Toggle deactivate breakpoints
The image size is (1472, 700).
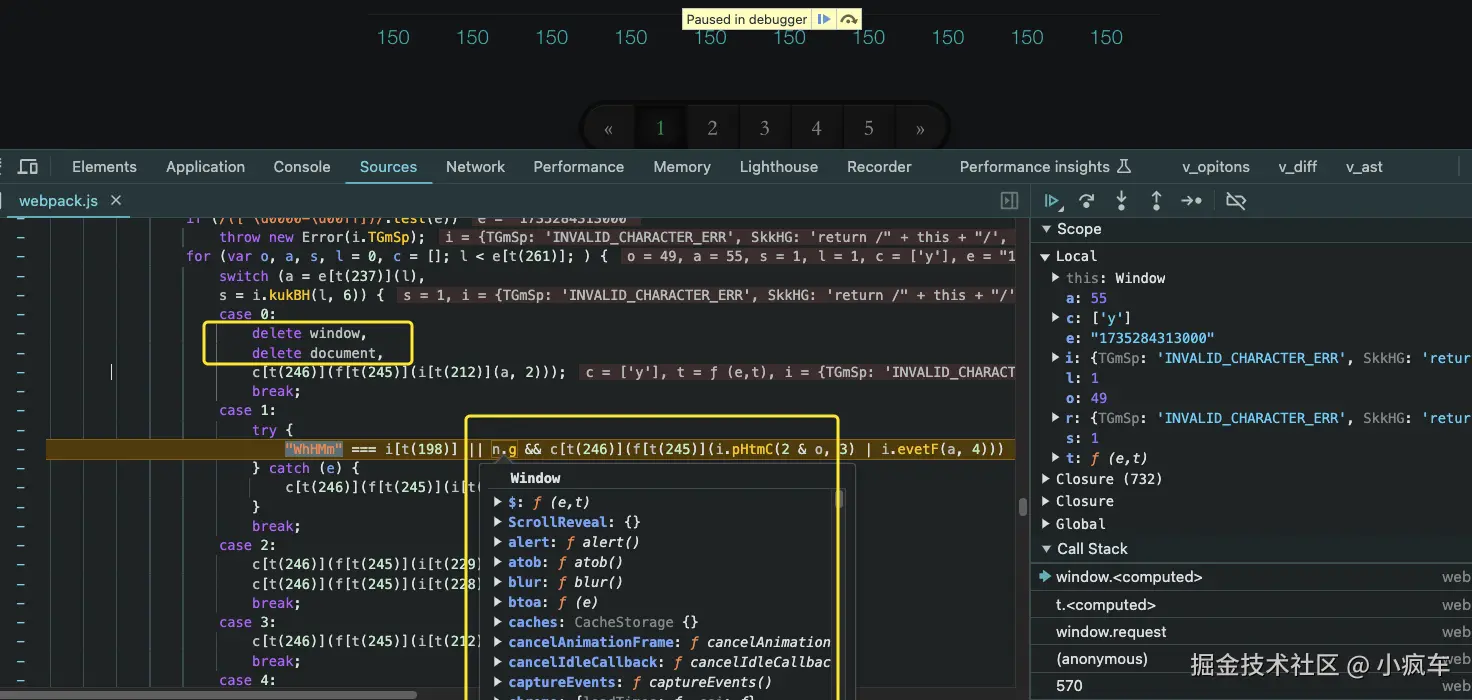(x=1236, y=201)
